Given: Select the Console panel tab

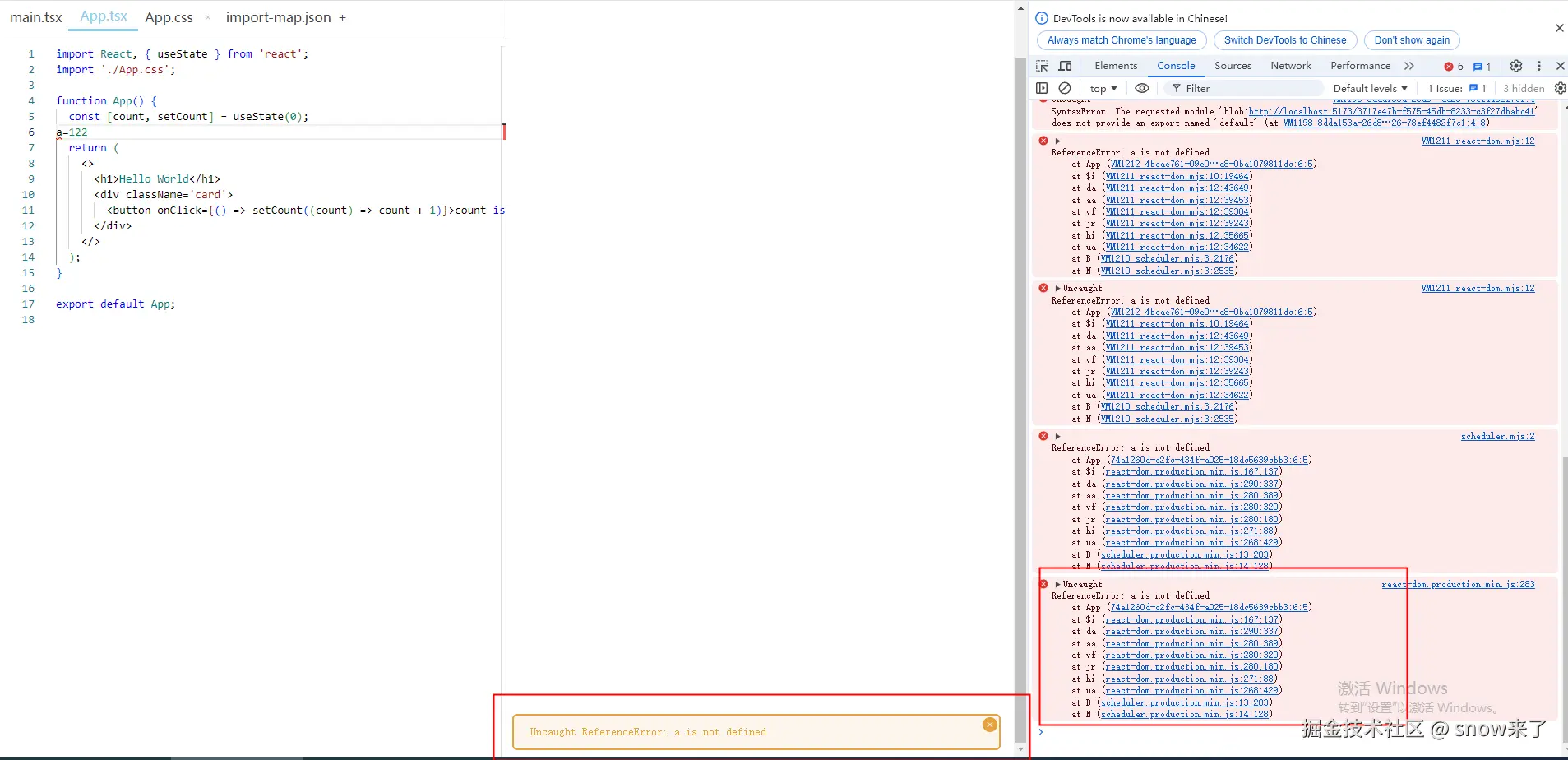Looking at the screenshot, I should [x=1176, y=66].
